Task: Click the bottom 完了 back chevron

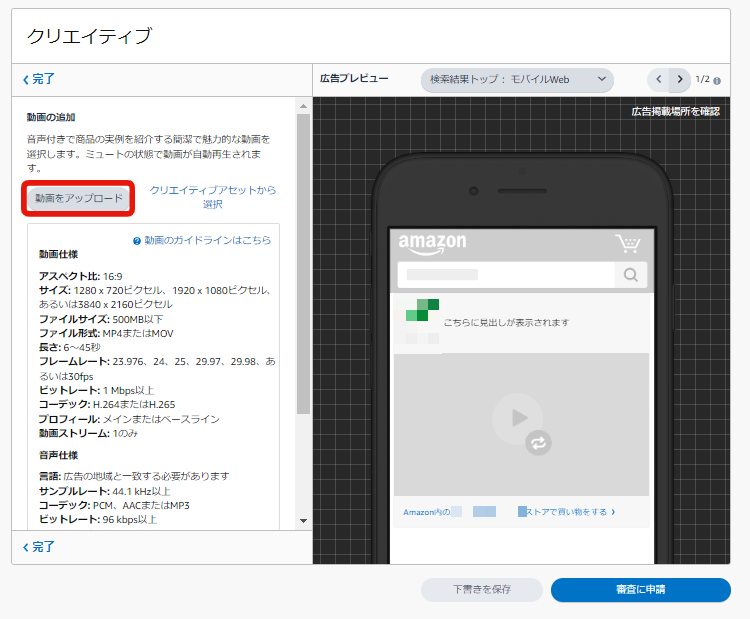Action: (x=26, y=547)
